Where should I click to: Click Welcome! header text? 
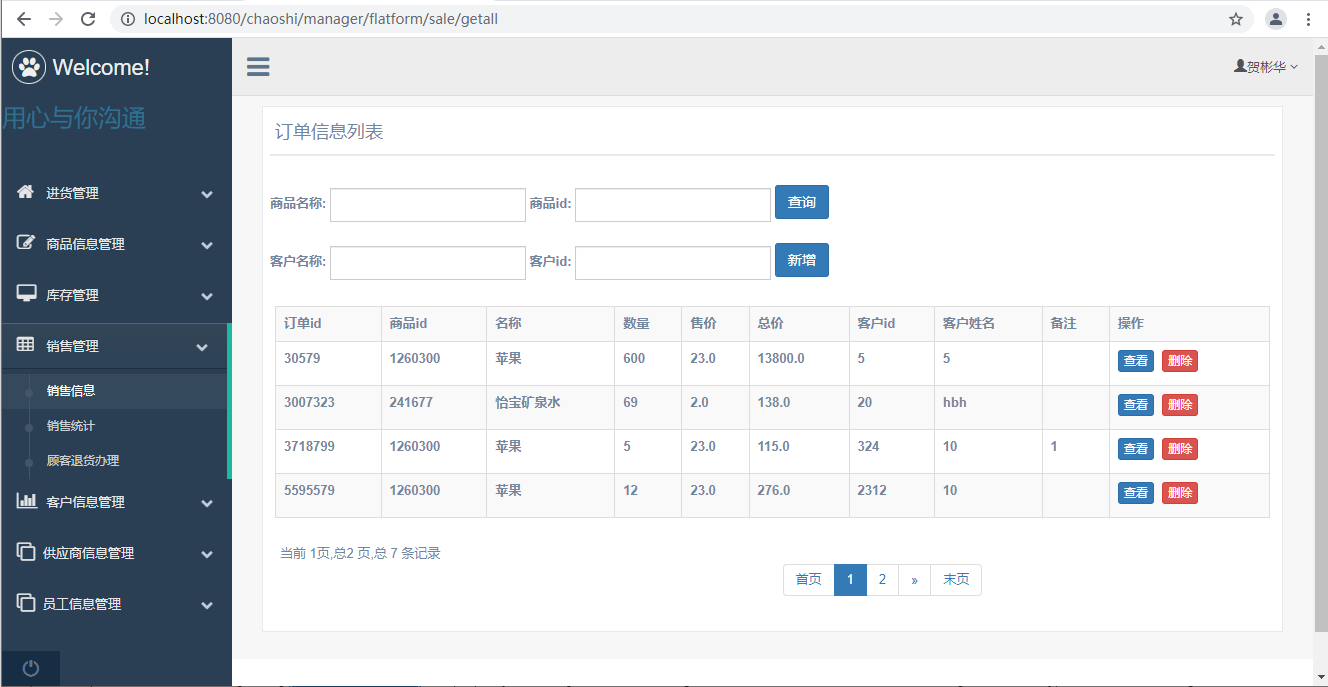point(101,67)
